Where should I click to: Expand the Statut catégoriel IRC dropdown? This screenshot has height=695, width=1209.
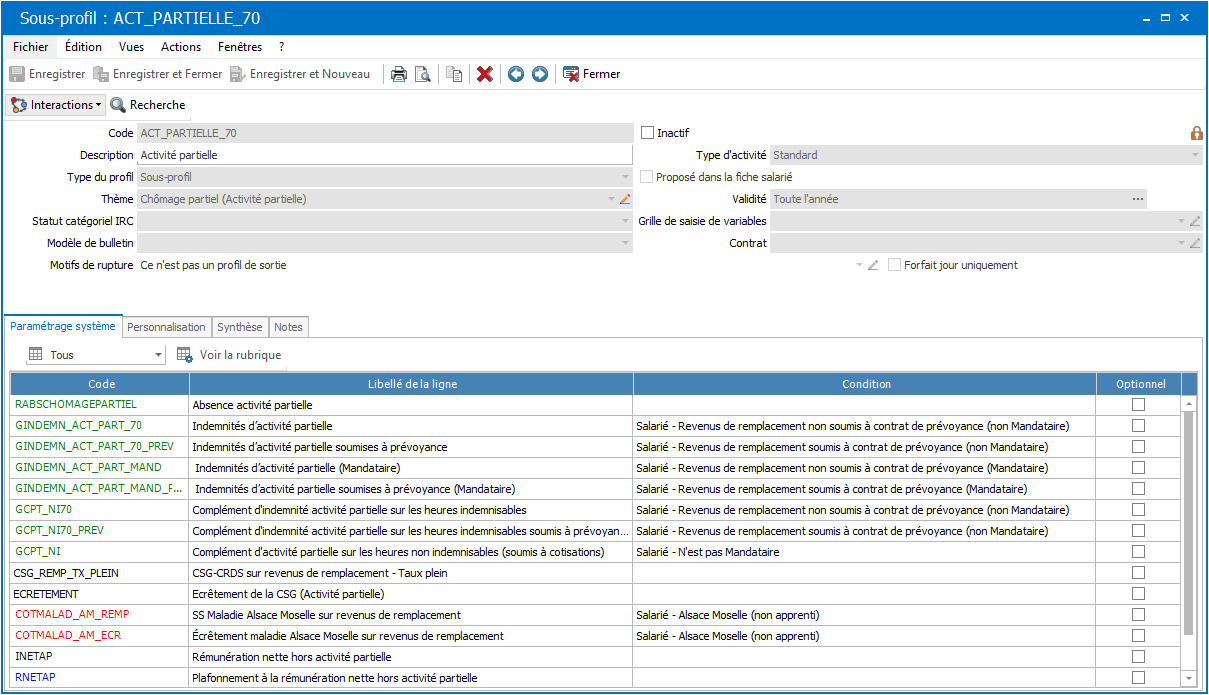[x=625, y=221]
